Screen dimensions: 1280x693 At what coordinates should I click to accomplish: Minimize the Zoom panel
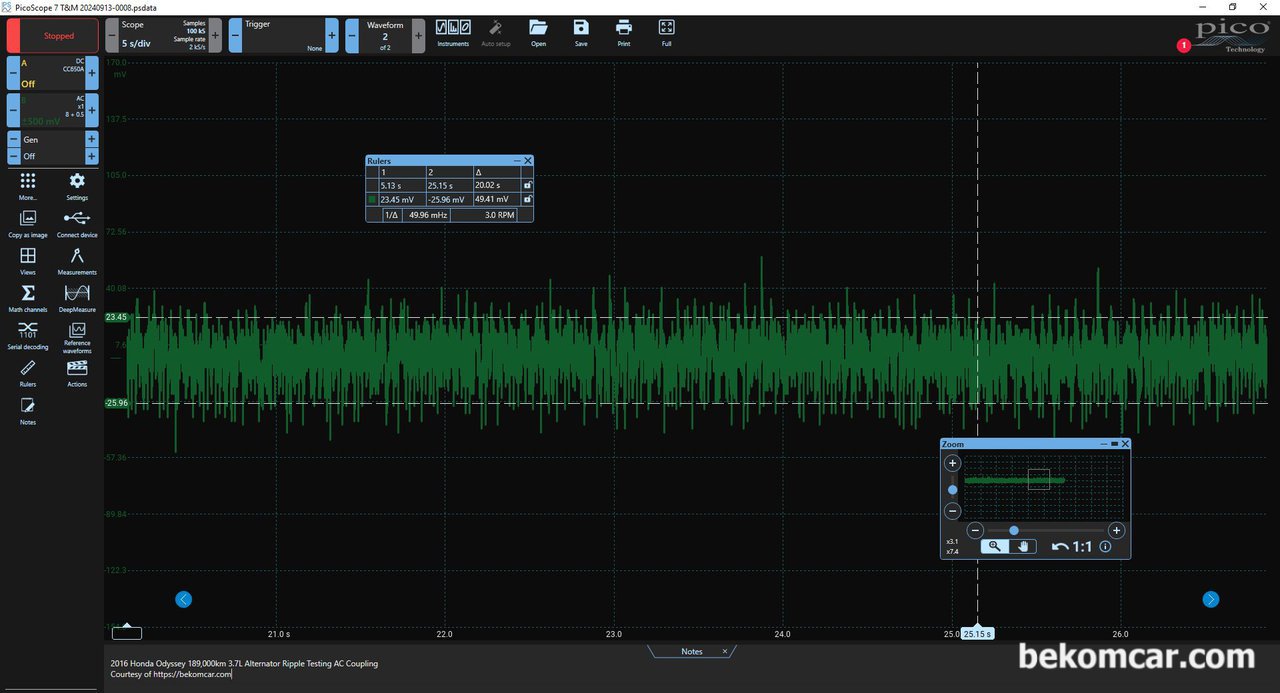(x=1103, y=444)
